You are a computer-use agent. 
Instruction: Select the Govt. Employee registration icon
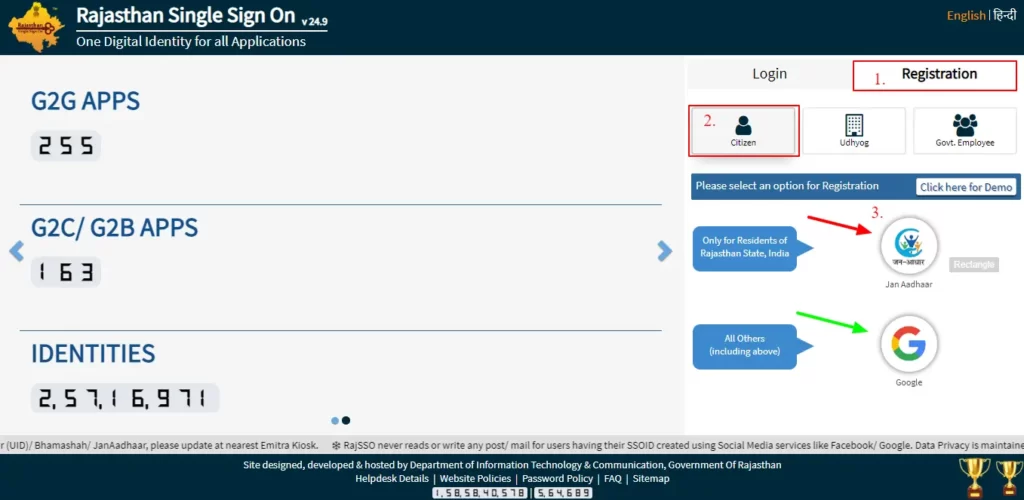click(x=965, y=131)
